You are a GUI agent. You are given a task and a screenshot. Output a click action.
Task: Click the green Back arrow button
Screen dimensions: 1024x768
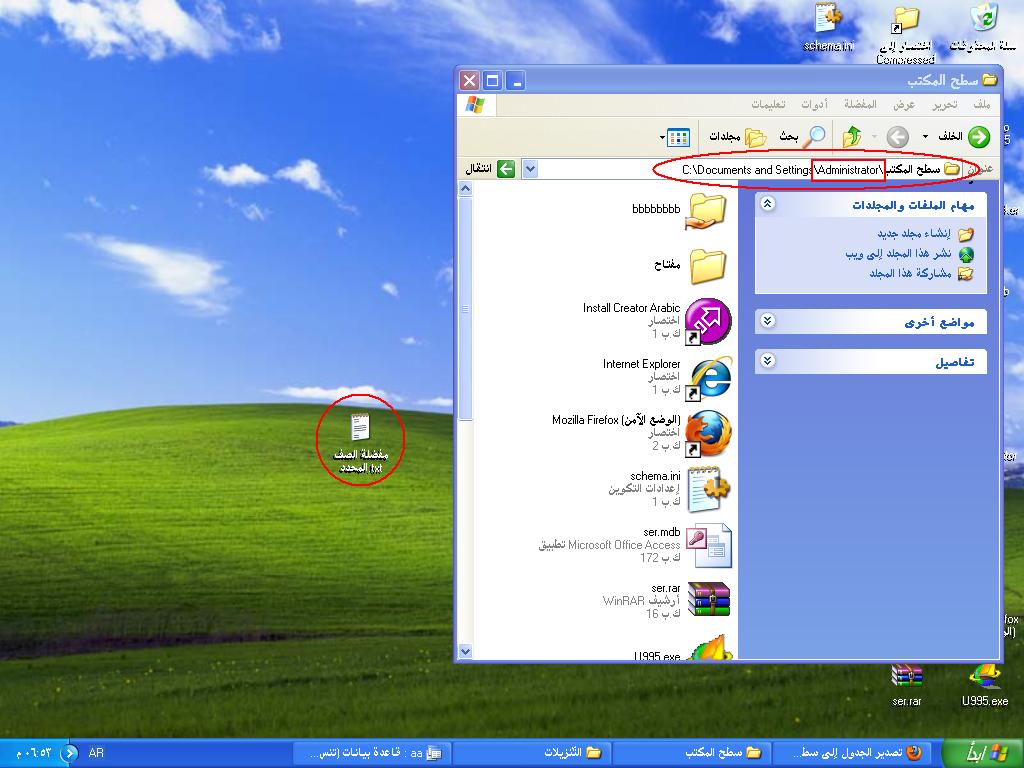[978, 136]
